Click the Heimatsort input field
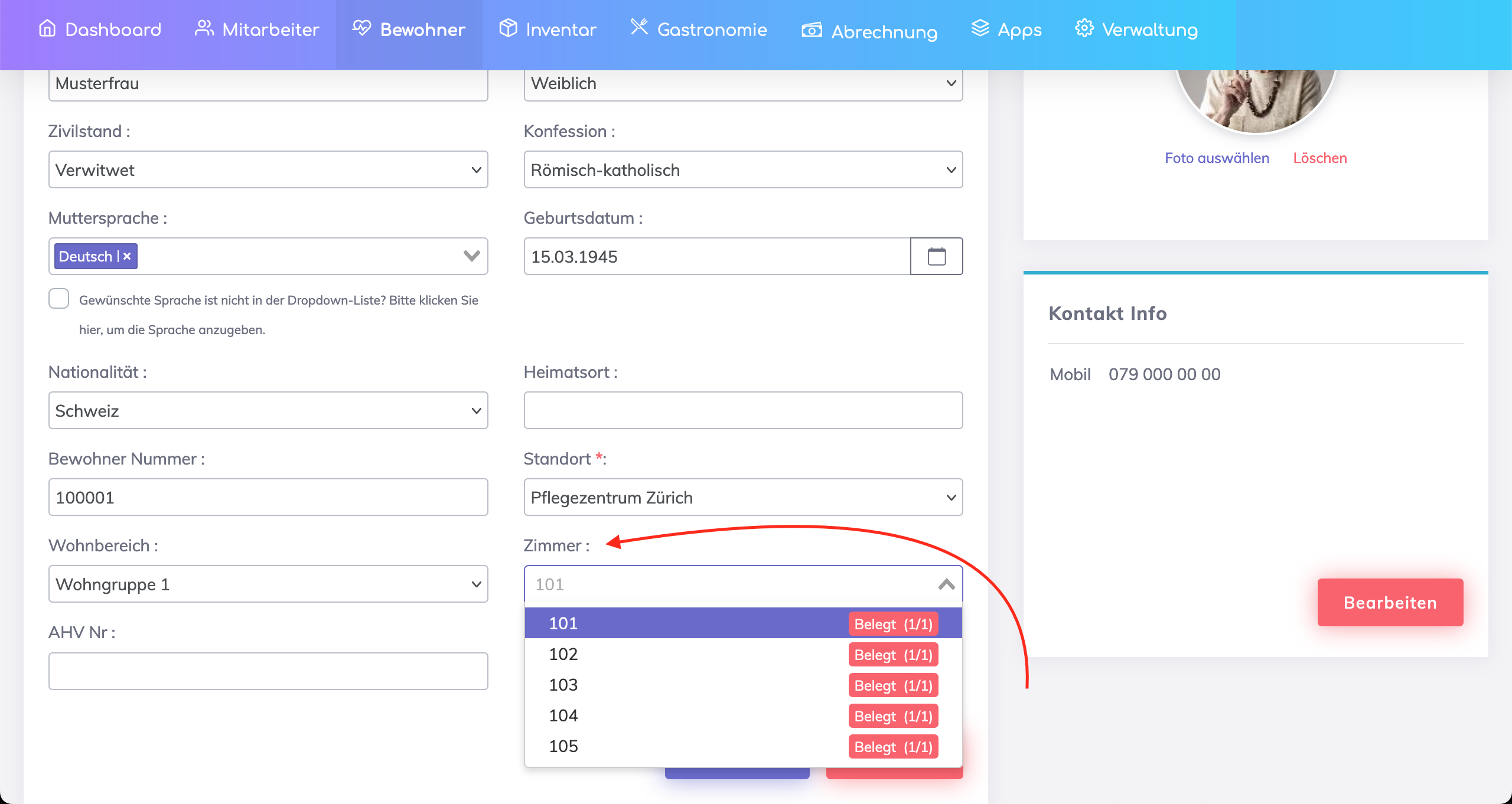Screen dimensions: 1512x804 click(743, 411)
